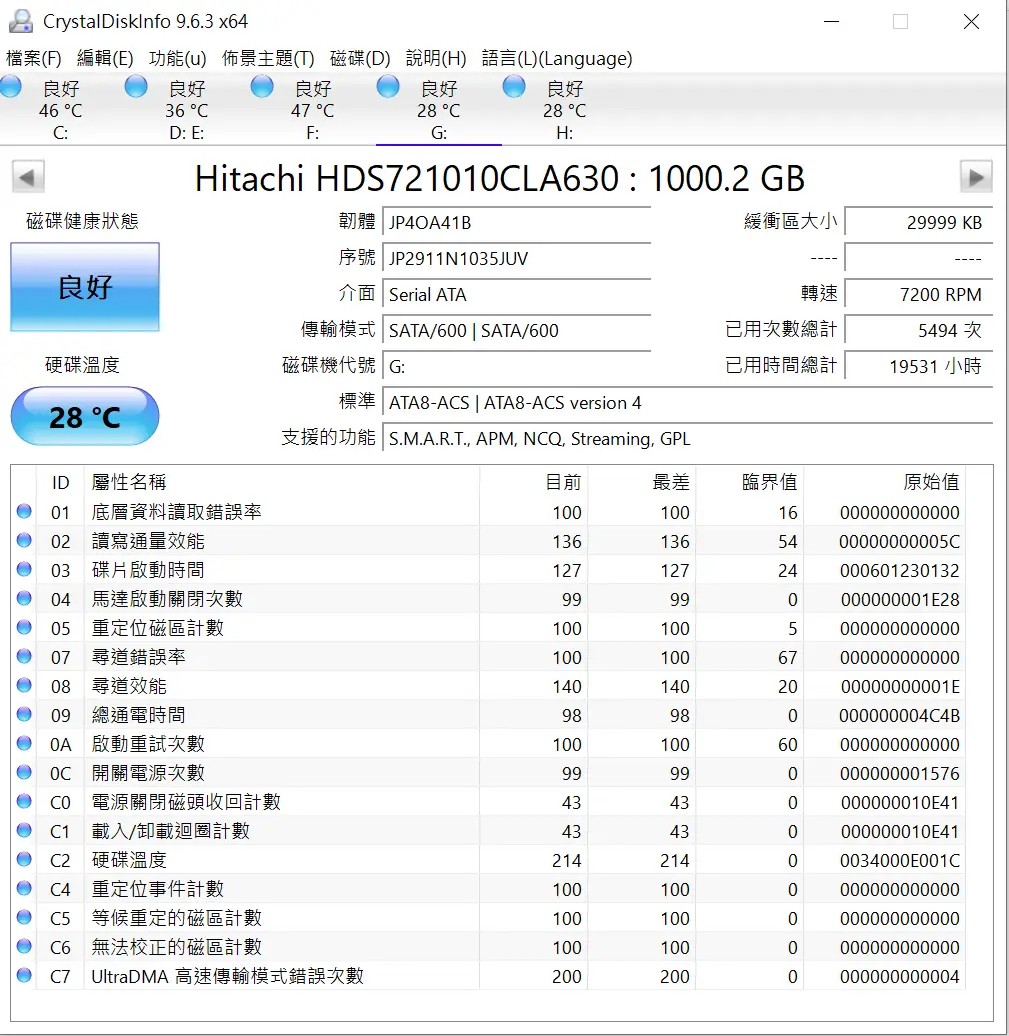Viewport: 1009px width, 1036px height.
Task: Click status dot of attribute C1 row
Action: (24, 831)
